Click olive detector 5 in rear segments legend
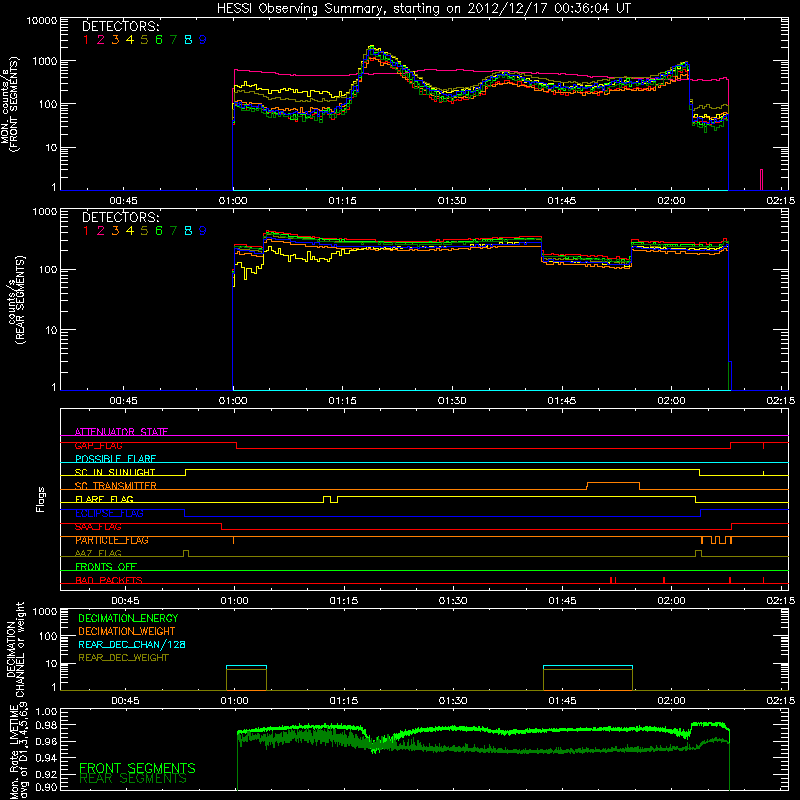 pyautogui.click(x=144, y=231)
